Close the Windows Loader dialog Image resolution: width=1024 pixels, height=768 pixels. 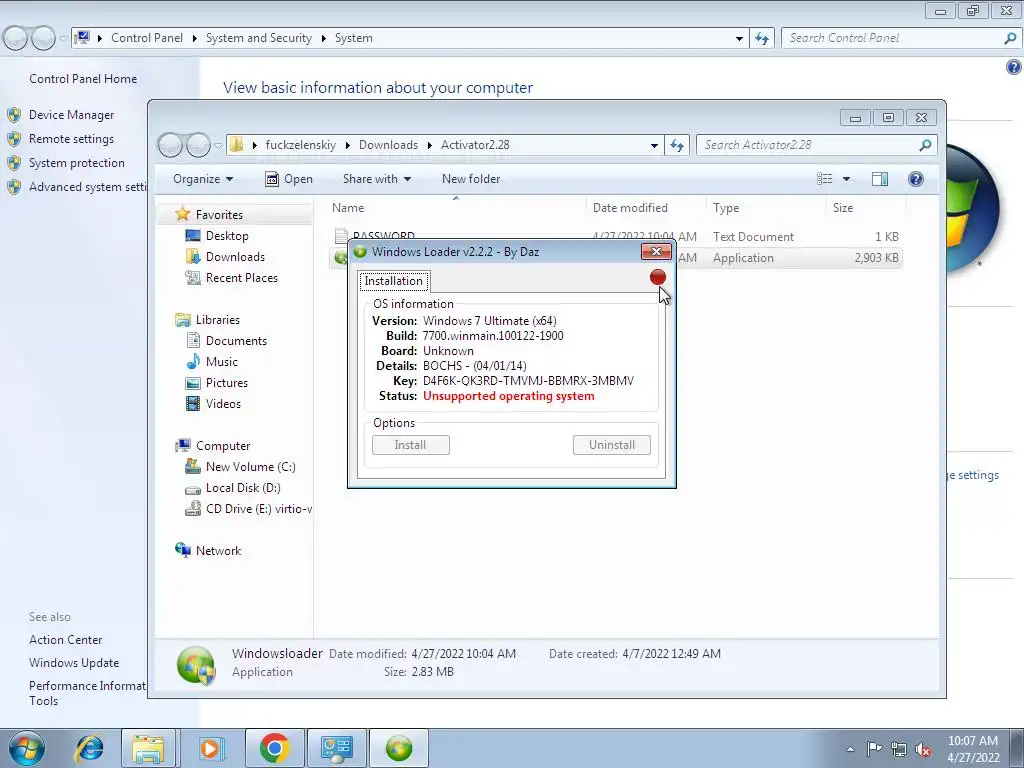656,251
